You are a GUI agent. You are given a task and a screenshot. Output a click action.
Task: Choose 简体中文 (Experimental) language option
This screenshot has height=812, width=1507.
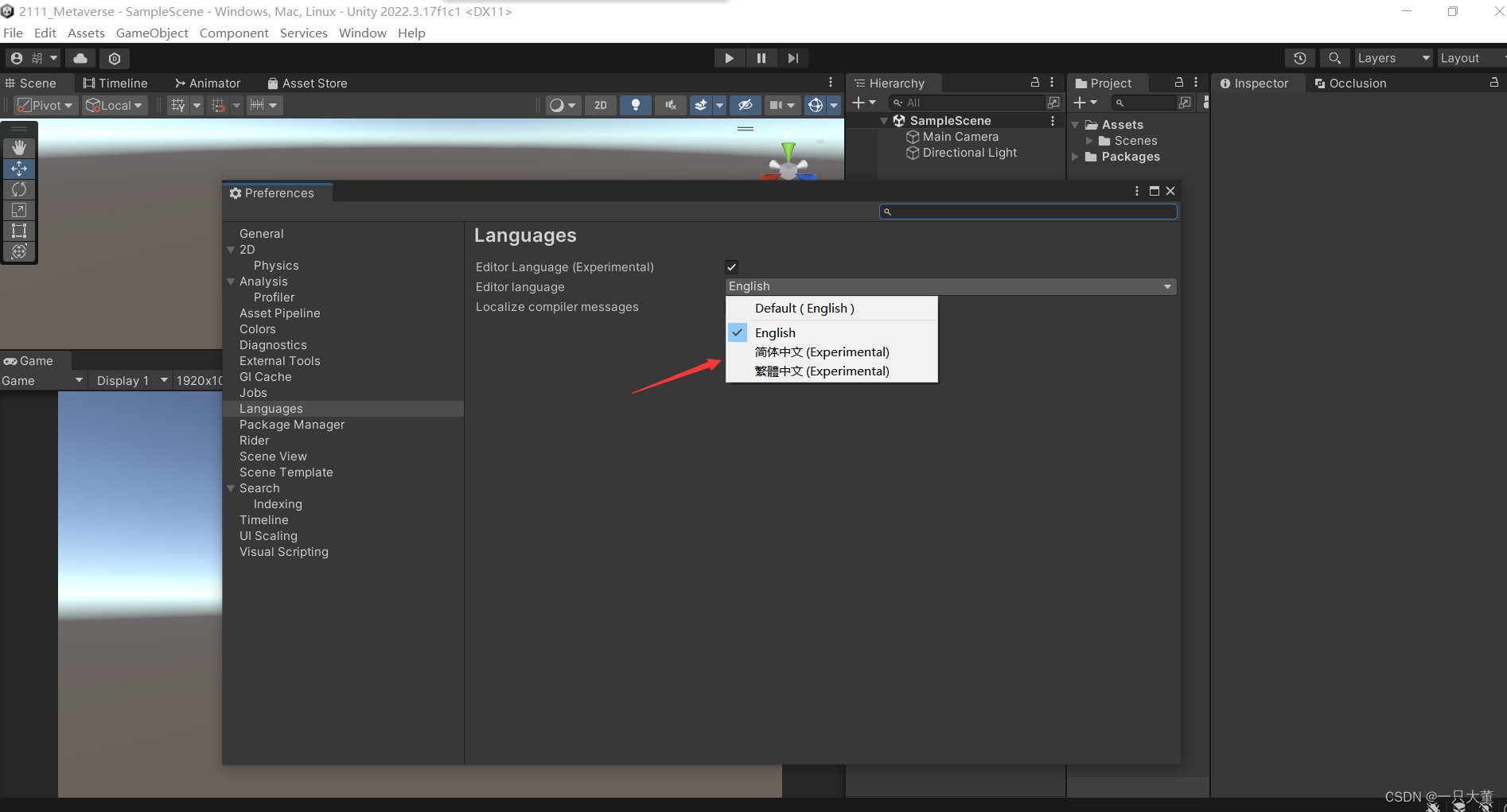point(832,352)
